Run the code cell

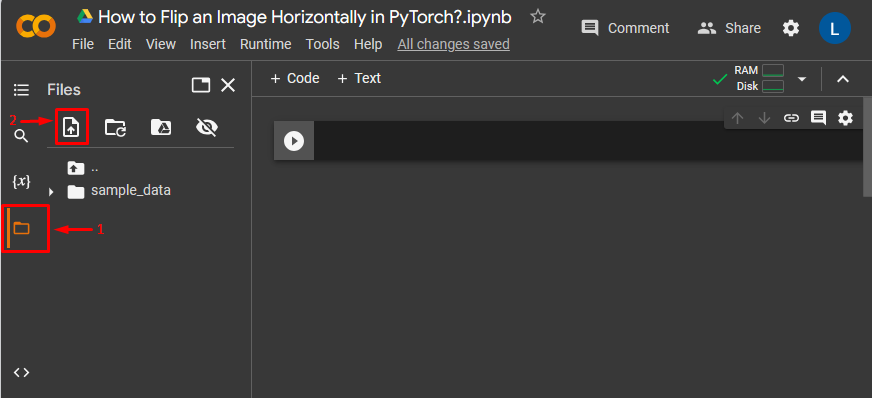pyautogui.click(x=294, y=141)
